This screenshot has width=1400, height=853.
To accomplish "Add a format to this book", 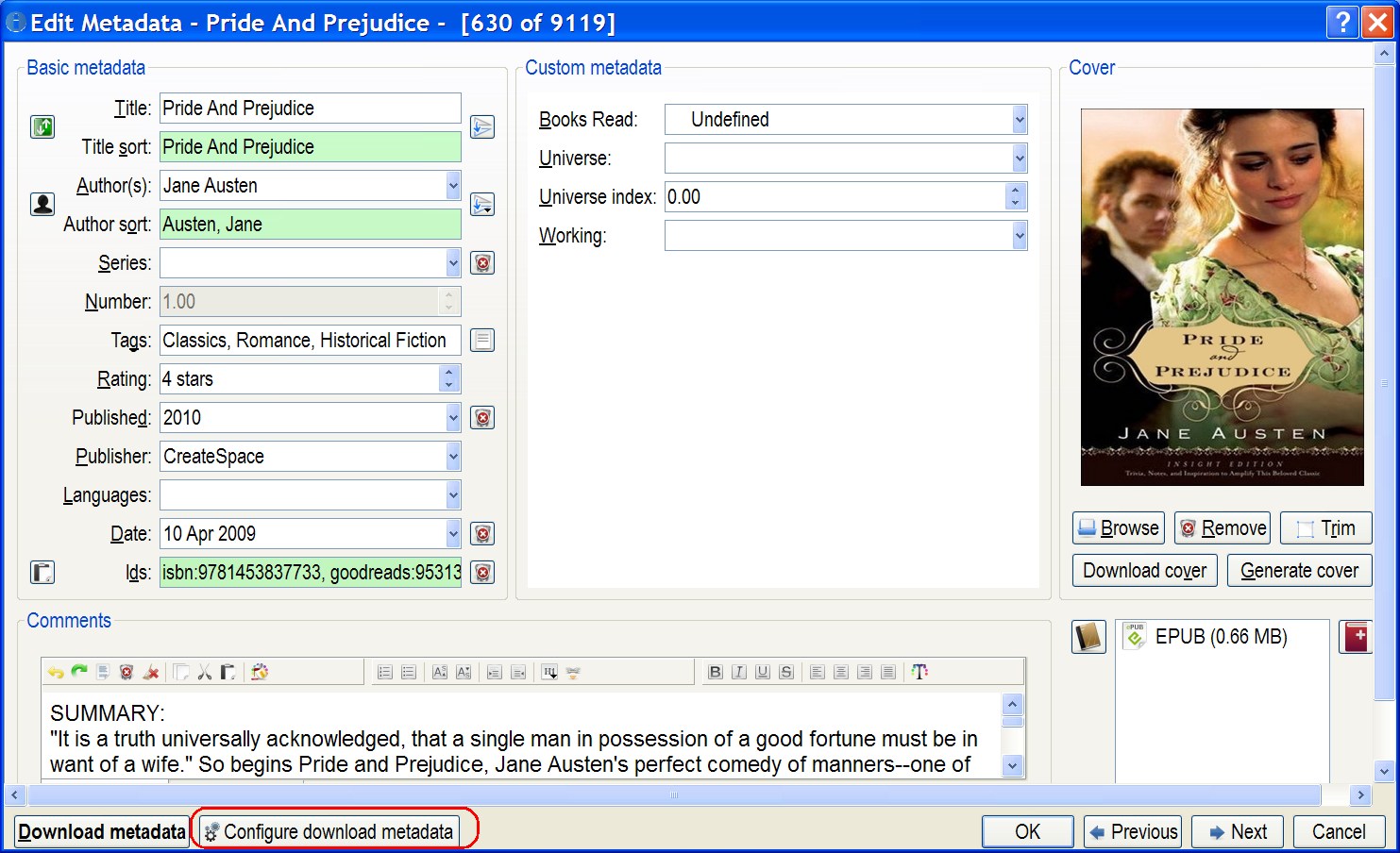I will tap(1356, 637).
